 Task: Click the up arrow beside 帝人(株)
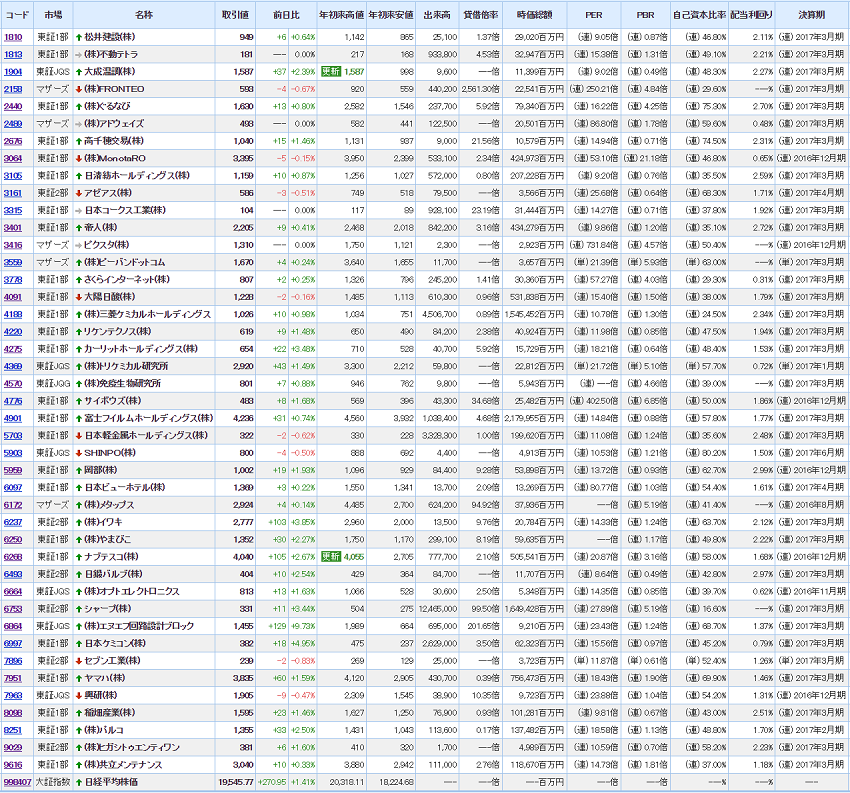click(x=79, y=228)
